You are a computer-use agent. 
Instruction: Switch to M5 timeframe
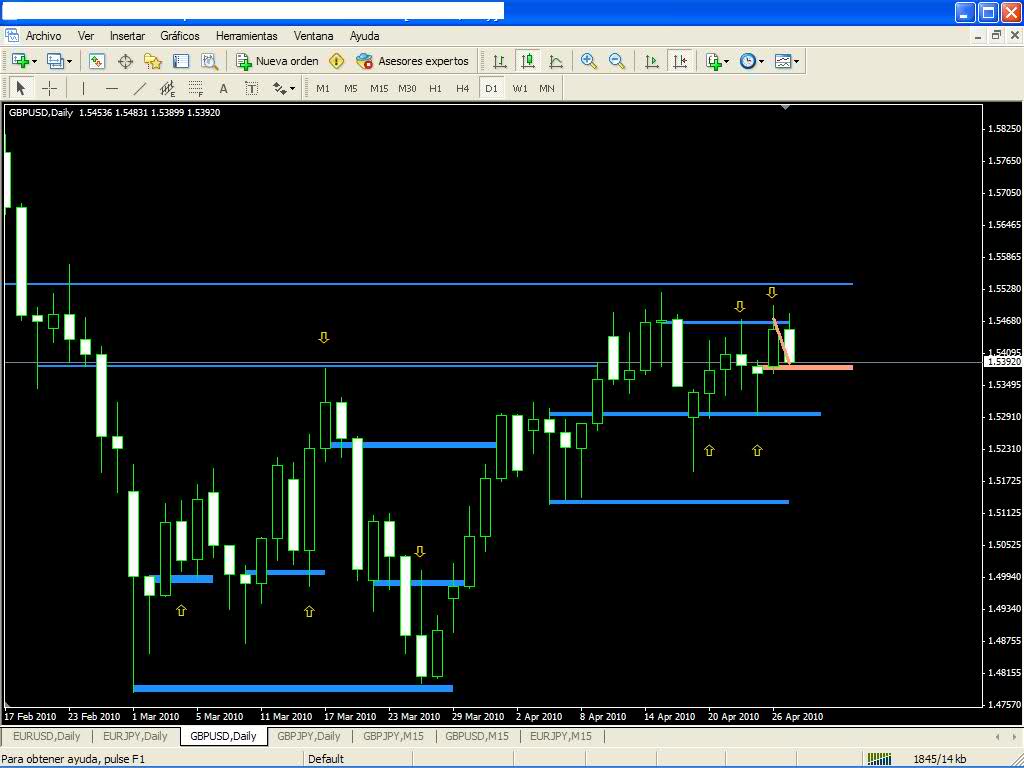click(351, 88)
